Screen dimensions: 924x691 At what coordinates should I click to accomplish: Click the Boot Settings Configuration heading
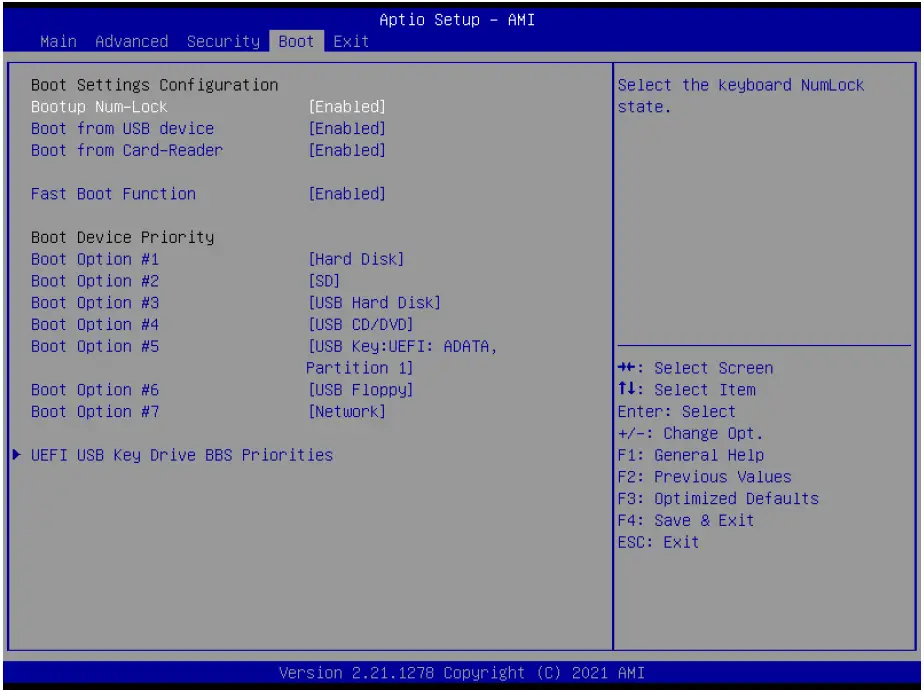point(129,84)
